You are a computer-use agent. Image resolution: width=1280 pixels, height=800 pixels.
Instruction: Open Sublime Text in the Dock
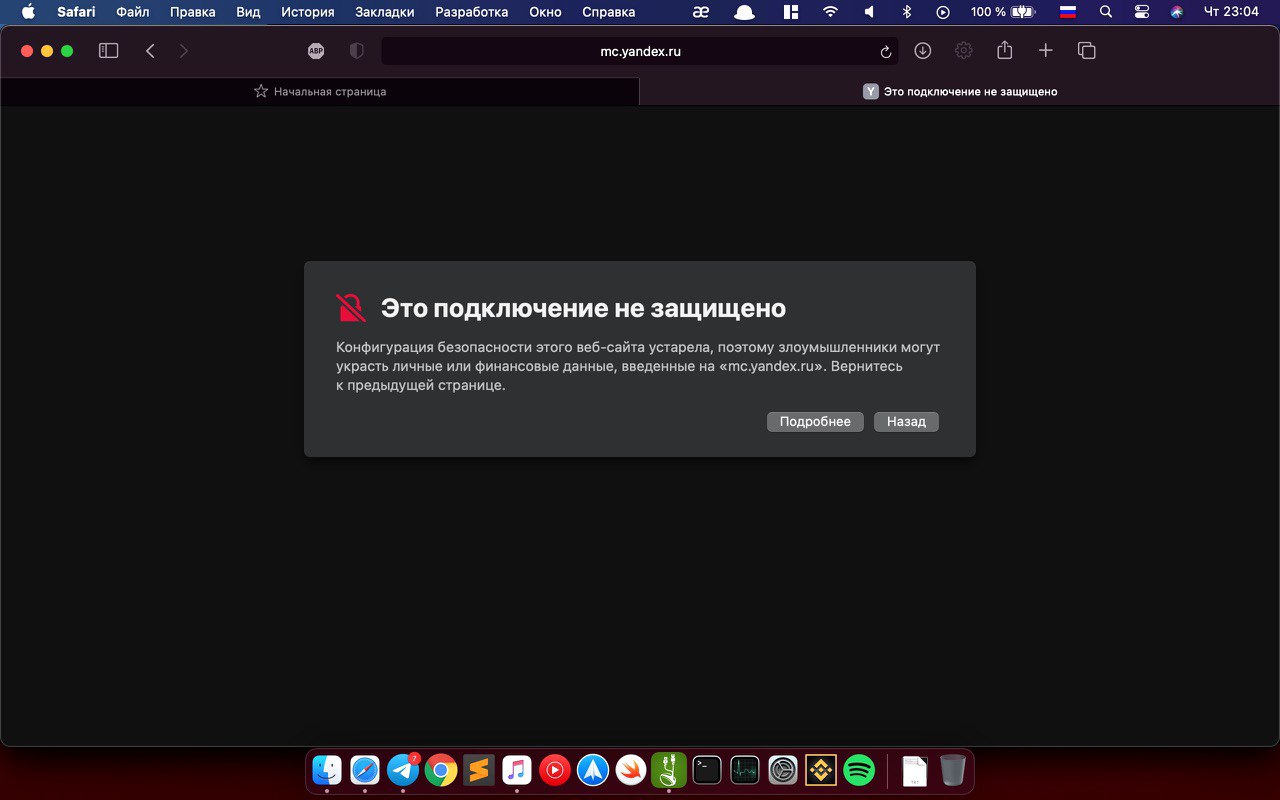479,770
